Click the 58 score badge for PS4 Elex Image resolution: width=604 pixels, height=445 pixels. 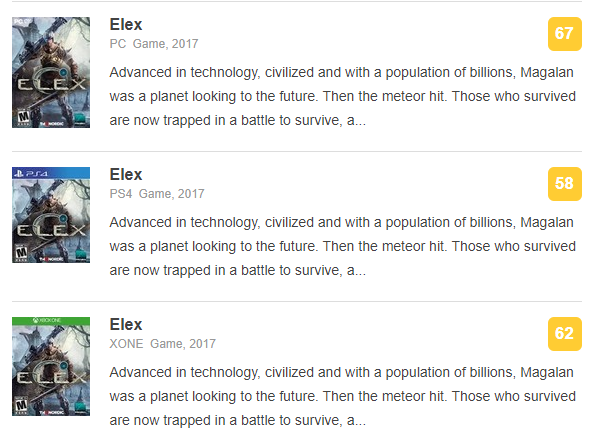(564, 183)
